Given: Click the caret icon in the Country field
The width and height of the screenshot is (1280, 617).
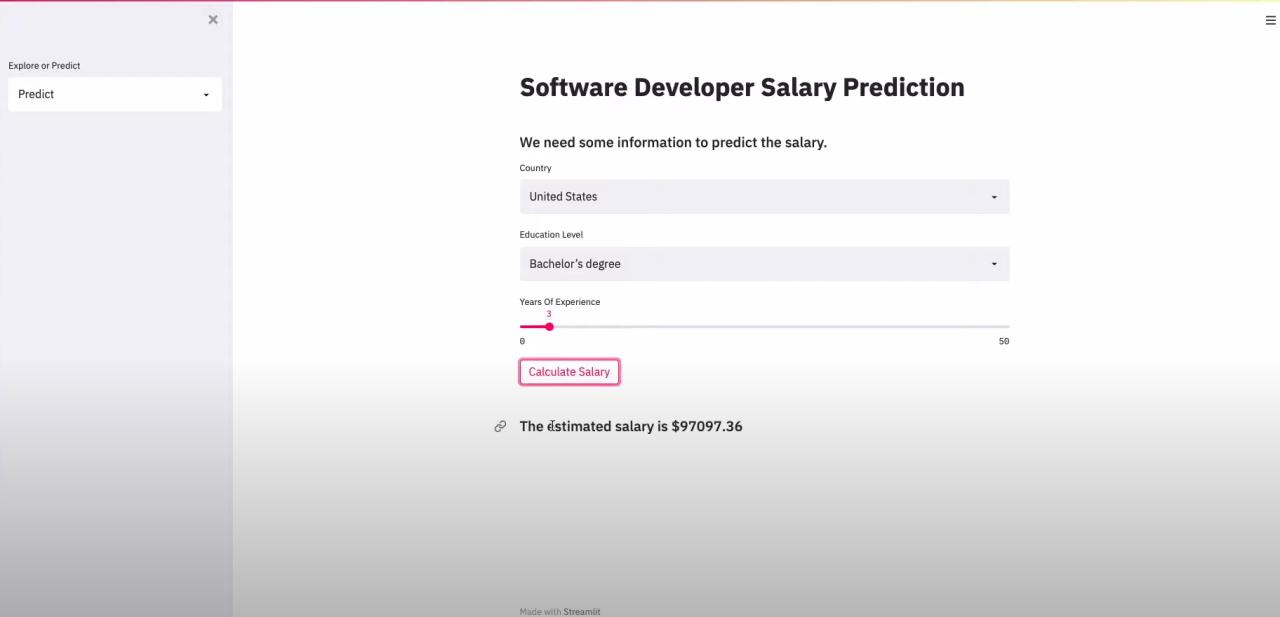Looking at the screenshot, I should [994, 197].
